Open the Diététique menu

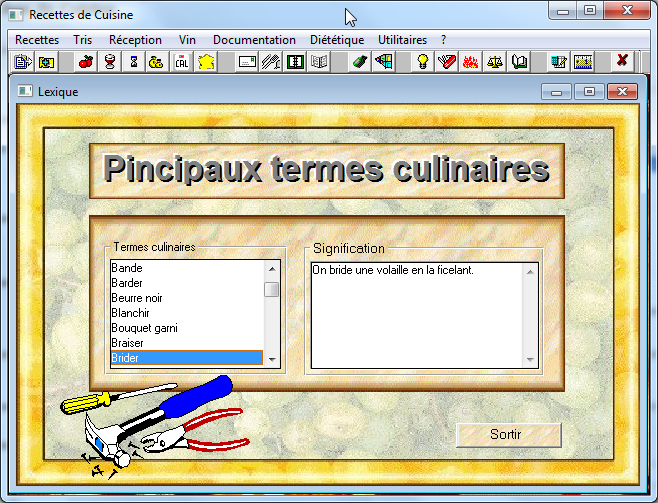click(x=337, y=40)
